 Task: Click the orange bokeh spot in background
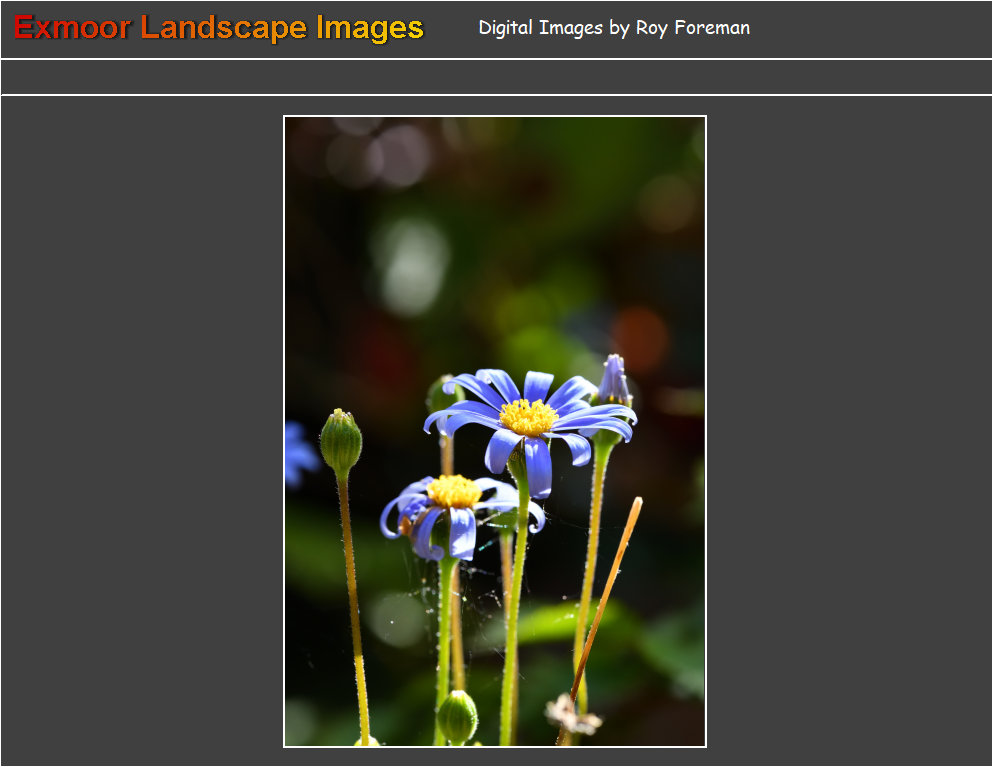tap(640, 338)
